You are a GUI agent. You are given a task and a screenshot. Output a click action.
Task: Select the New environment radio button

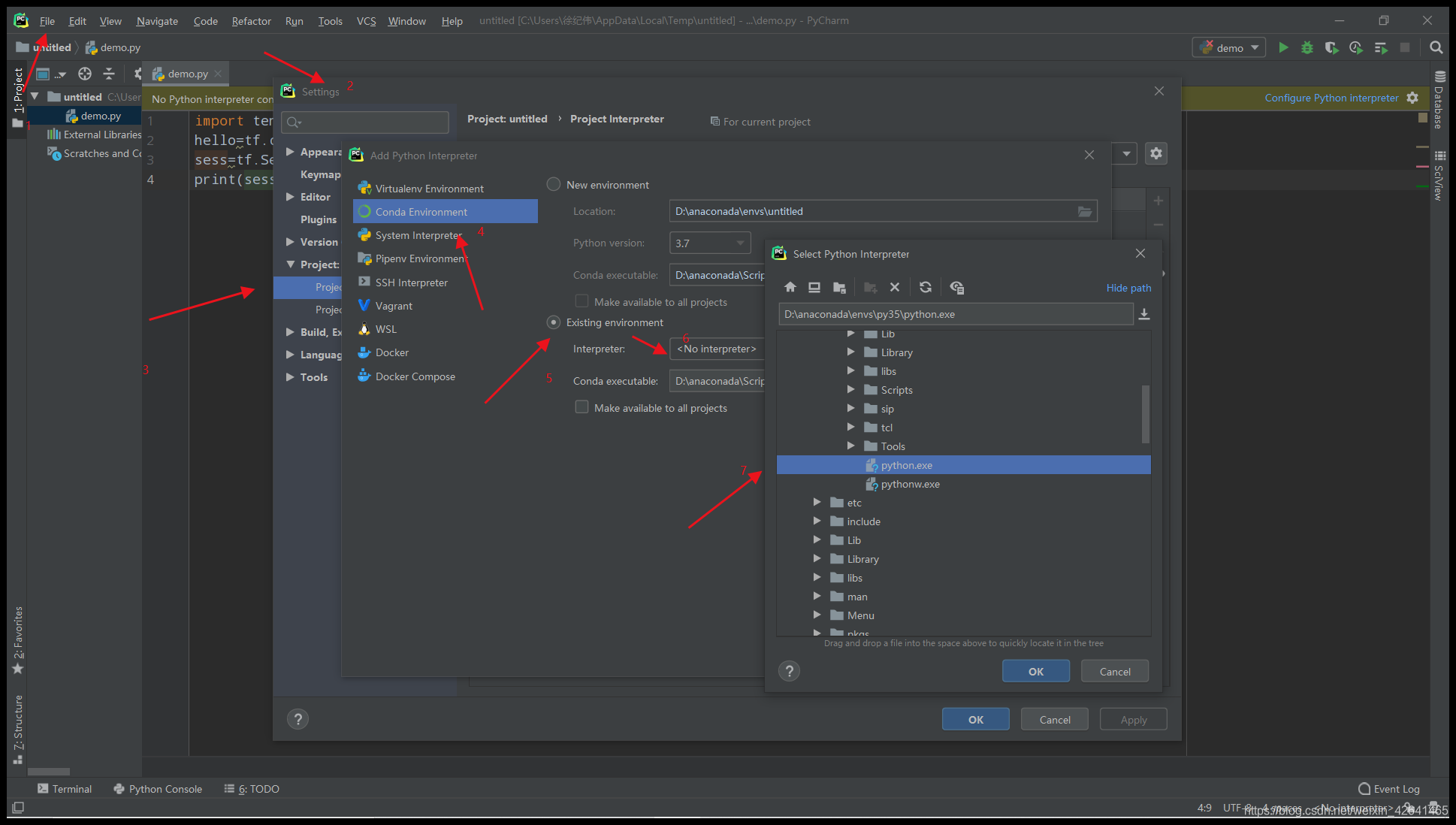tap(554, 184)
